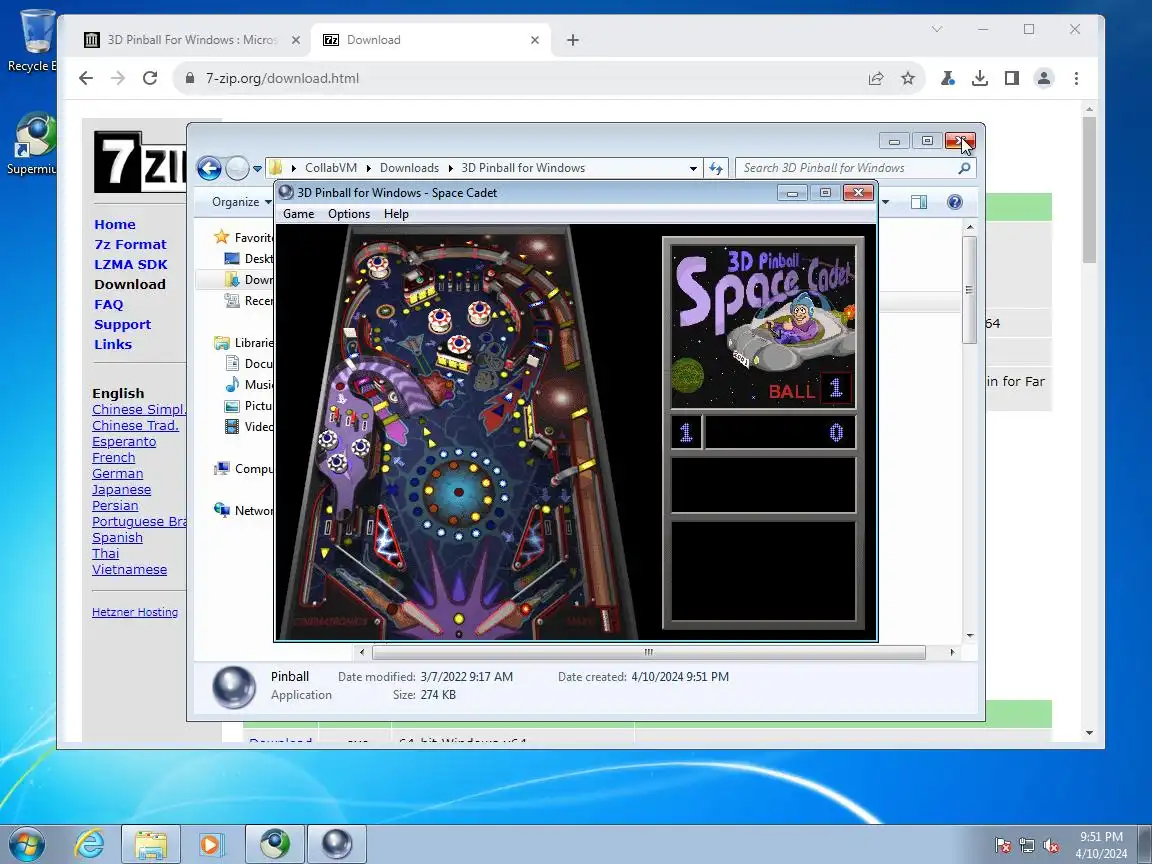Select Downloads in the address breadcrumb

click(409, 168)
